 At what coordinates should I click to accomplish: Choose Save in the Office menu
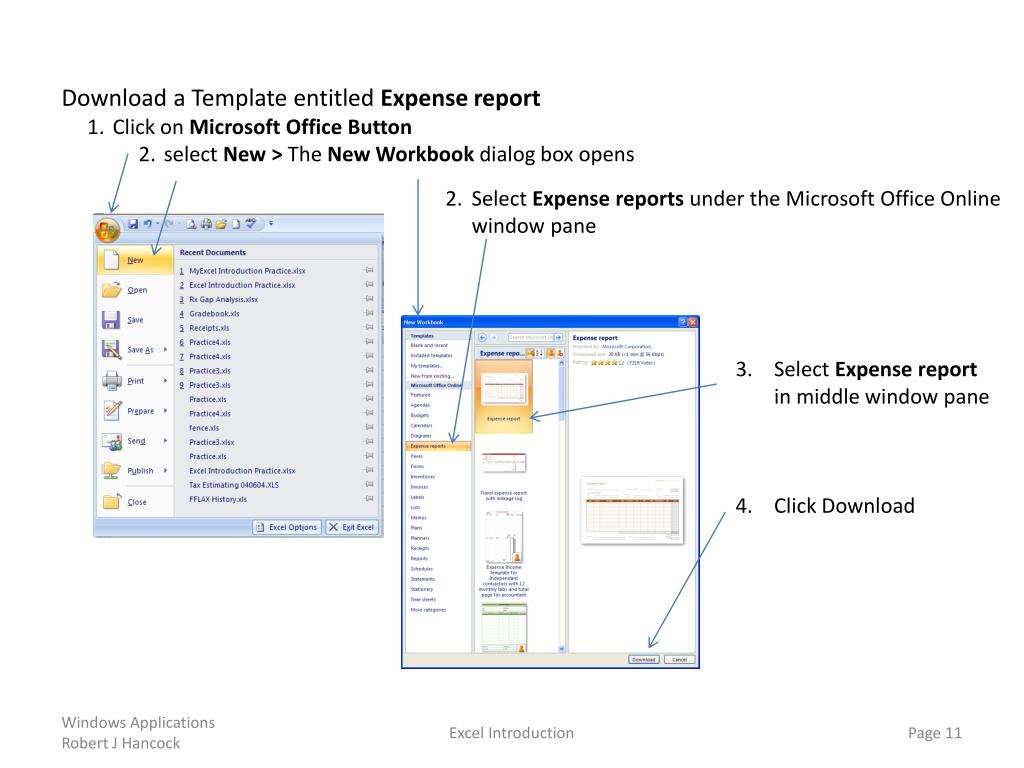[x=135, y=320]
